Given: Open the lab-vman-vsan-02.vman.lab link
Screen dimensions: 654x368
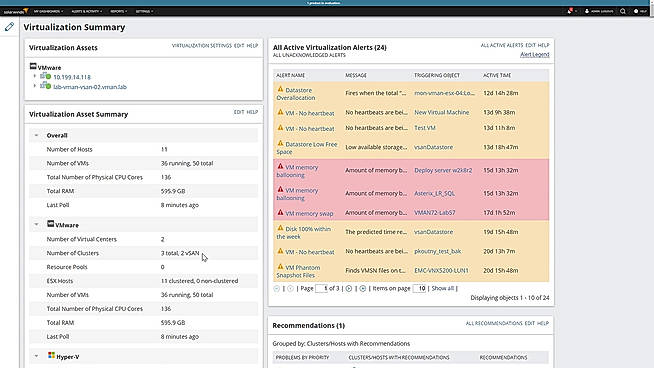Looking at the screenshot, I should tap(90, 87).
